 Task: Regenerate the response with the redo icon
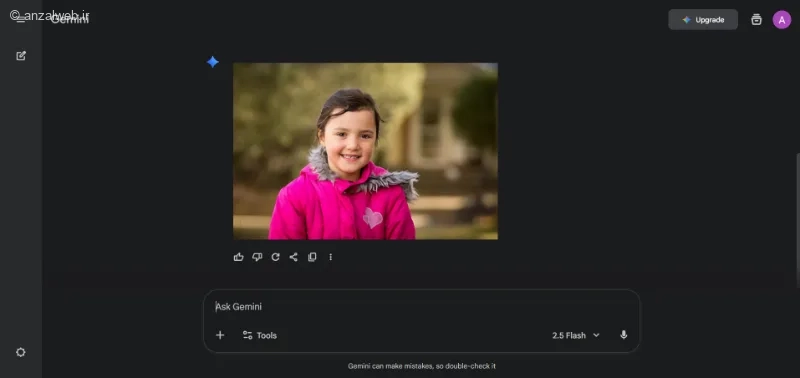pyautogui.click(x=276, y=257)
